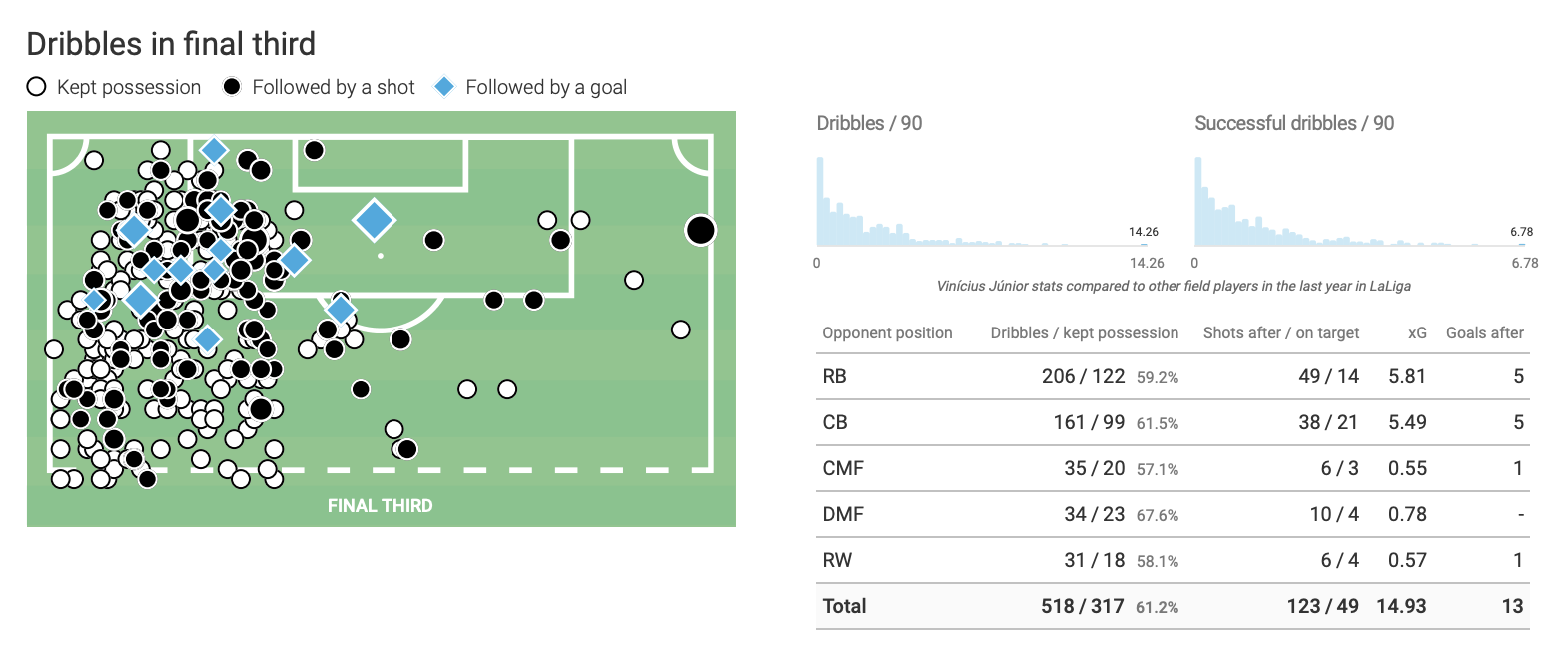Sort by the "Dribbles / kept possession" header

tap(1084, 333)
